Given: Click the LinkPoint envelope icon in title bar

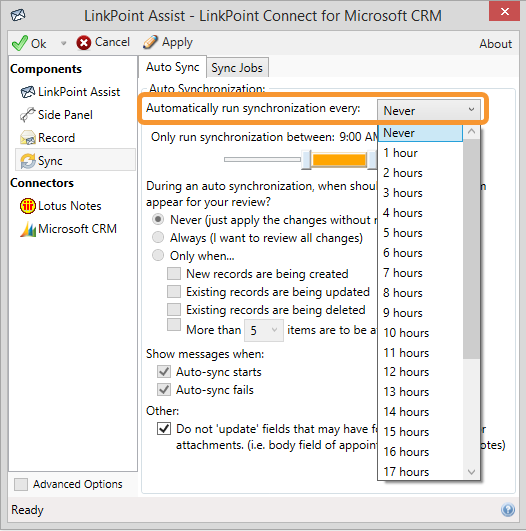Looking at the screenshot, I should pos(18,15).
